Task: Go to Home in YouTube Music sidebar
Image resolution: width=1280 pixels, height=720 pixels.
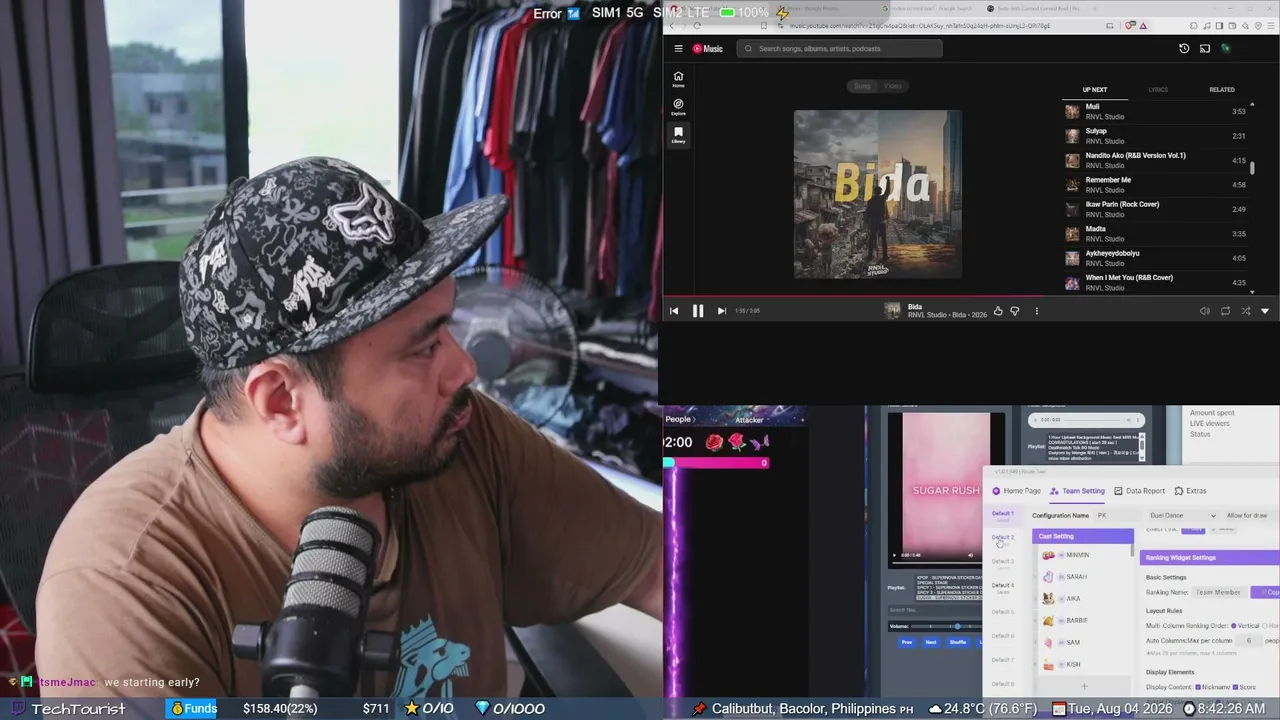Action: click(x=678, y=79)
